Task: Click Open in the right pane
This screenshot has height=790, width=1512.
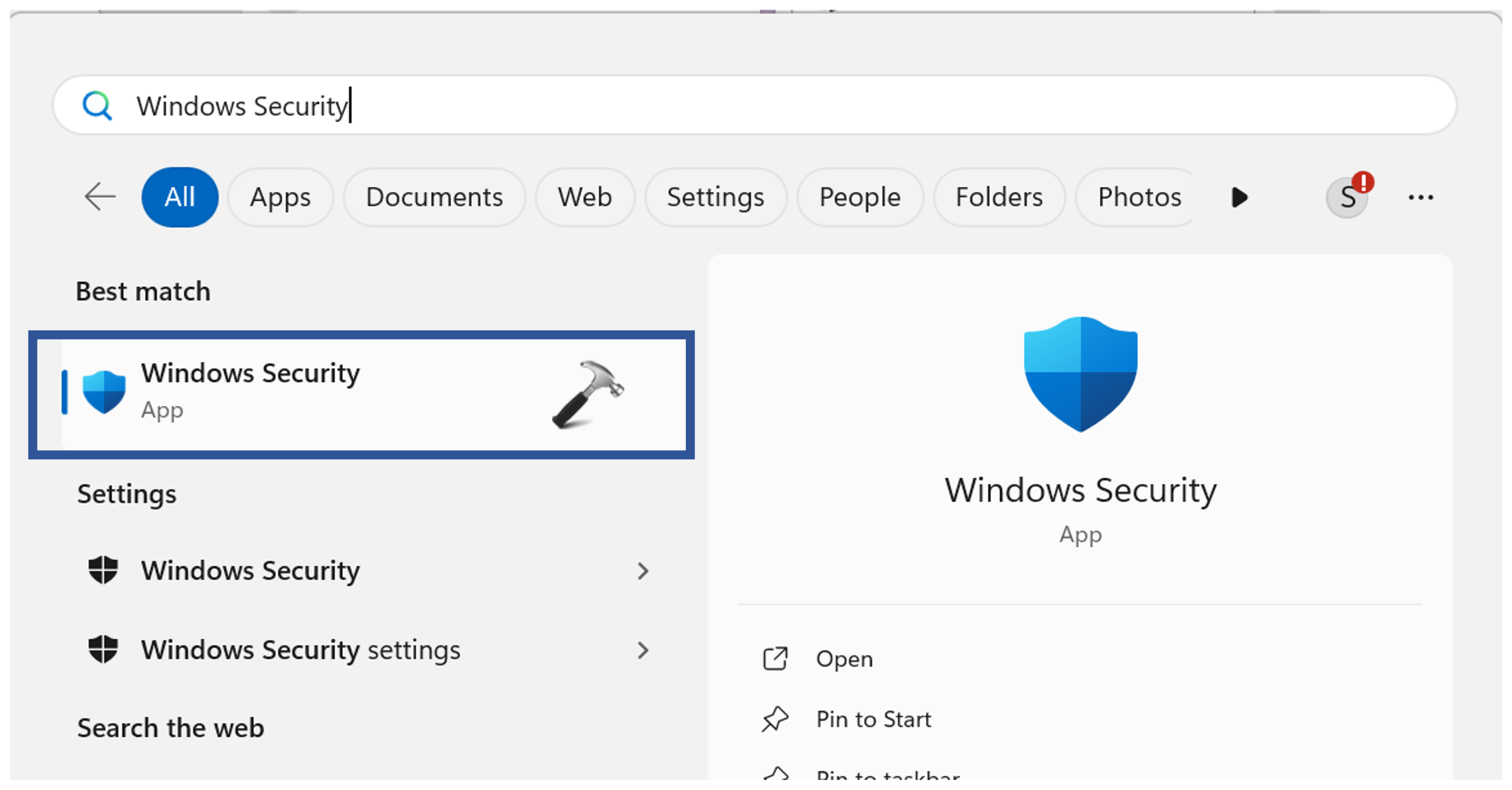Action: coord(844,658)
